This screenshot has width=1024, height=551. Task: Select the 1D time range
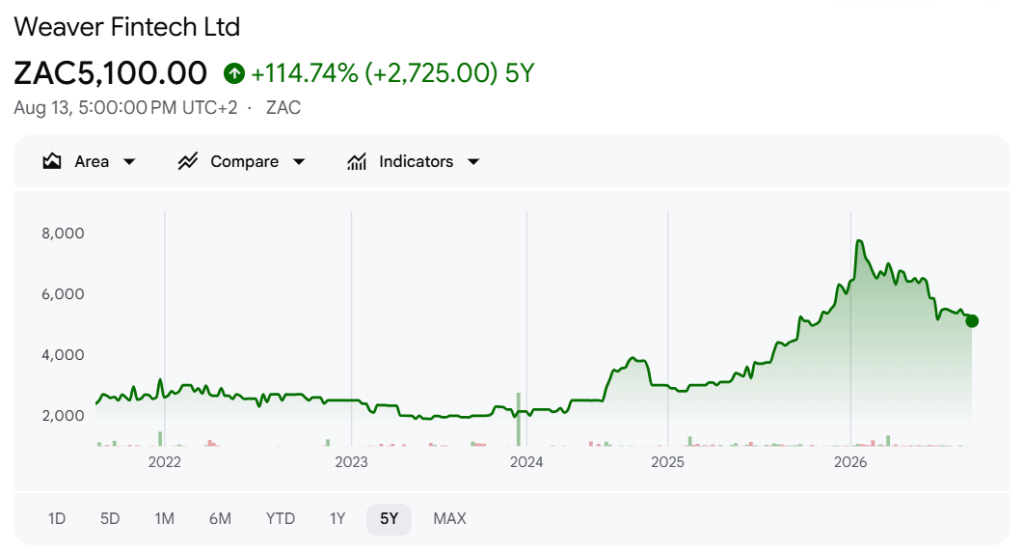coord(57,519)
